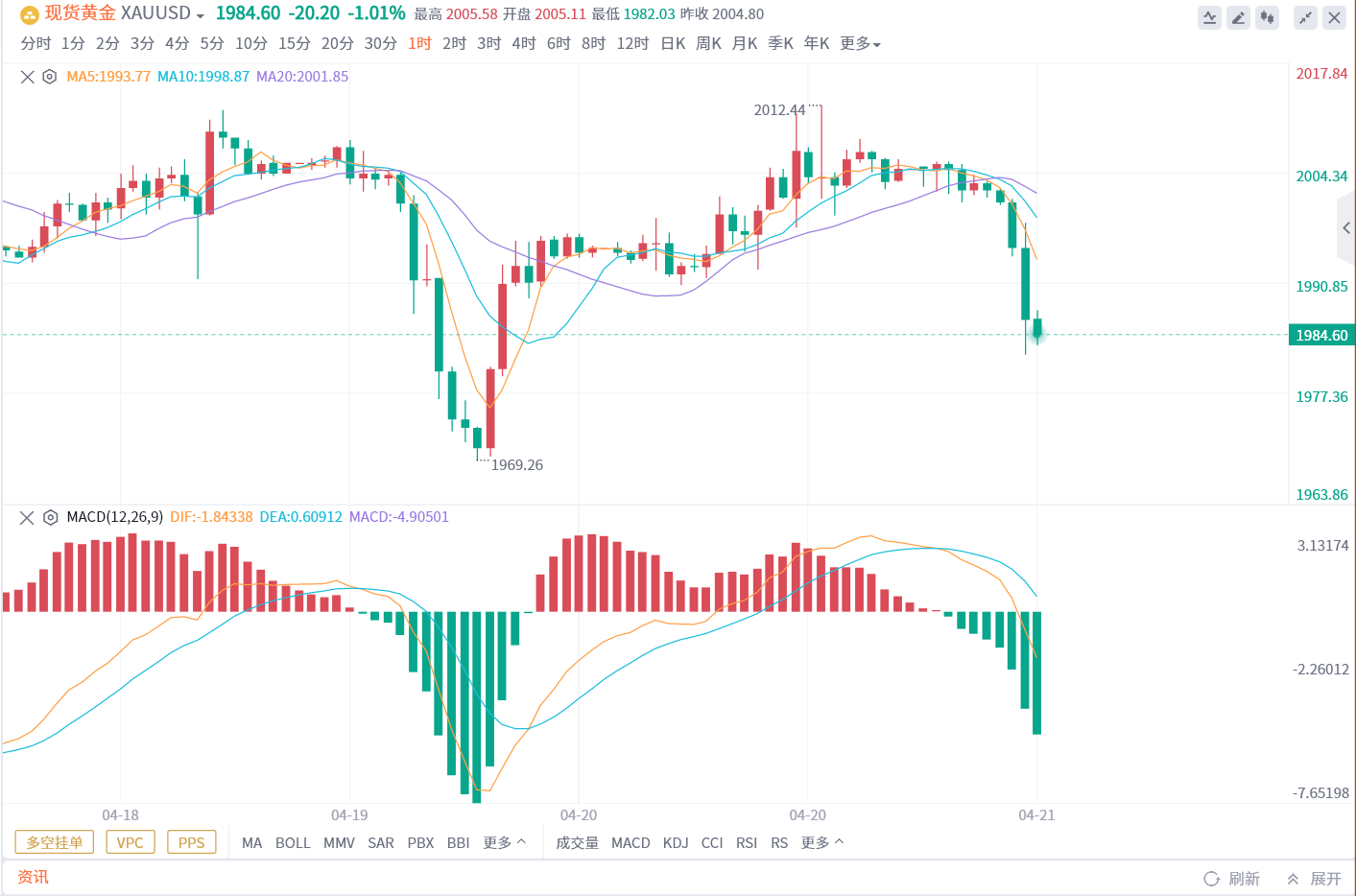Expand 更多 after BBI overlay indicators
Viewport: 1356px width, 896px height.
[x=504, y=842]
